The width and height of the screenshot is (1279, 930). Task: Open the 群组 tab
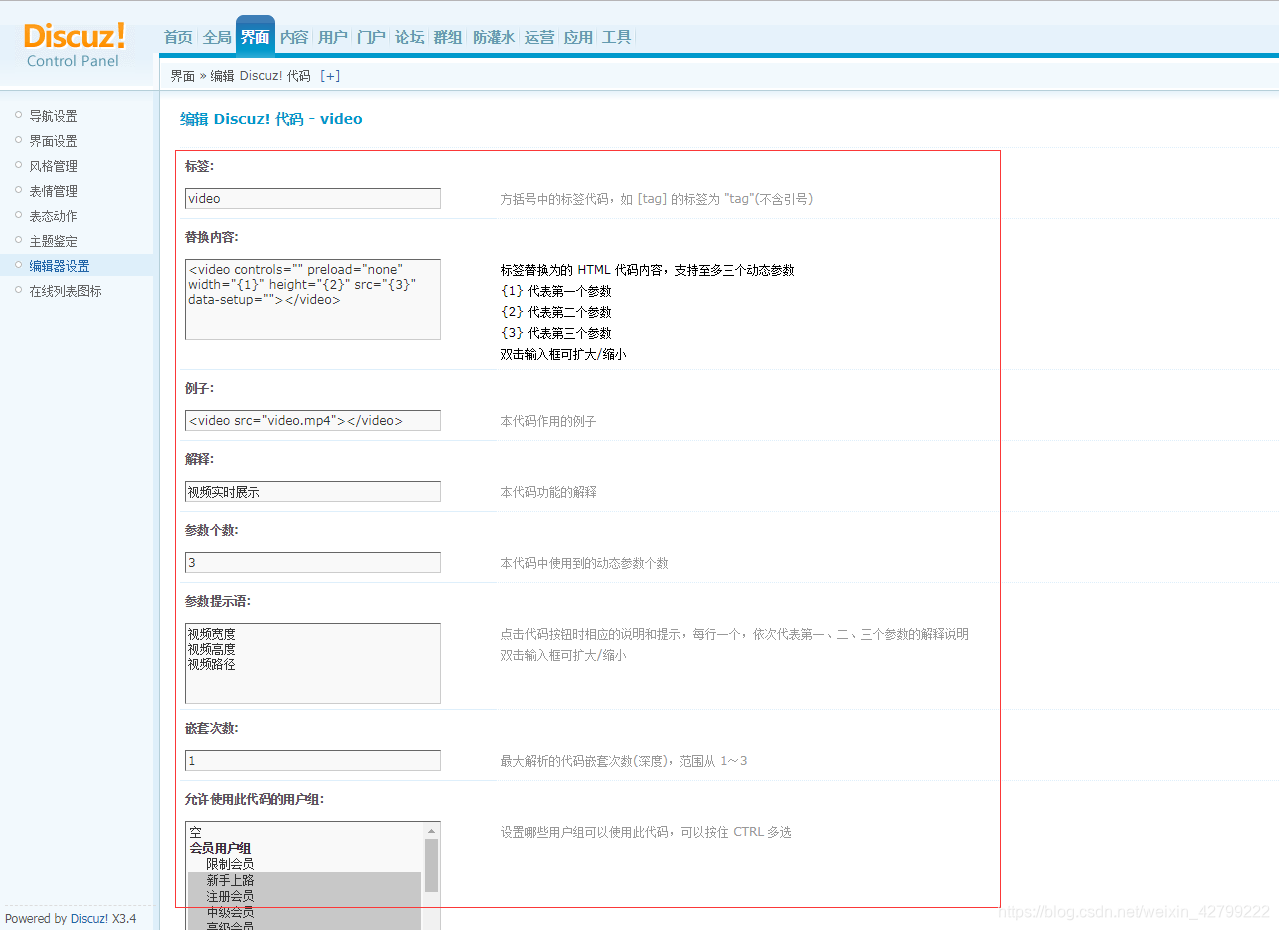448,37
